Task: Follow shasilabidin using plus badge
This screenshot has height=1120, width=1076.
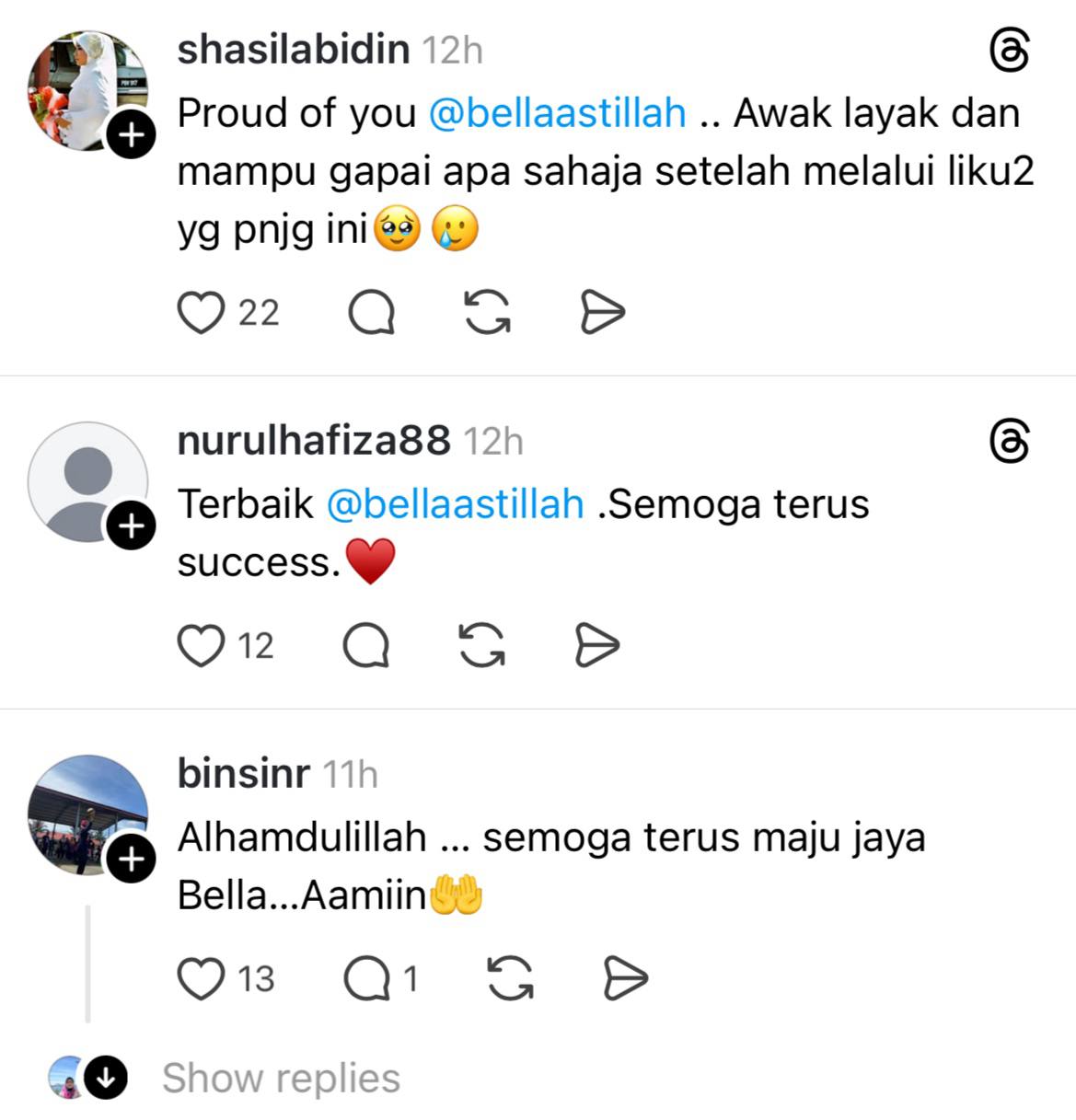Action: [x=132, y=135]
